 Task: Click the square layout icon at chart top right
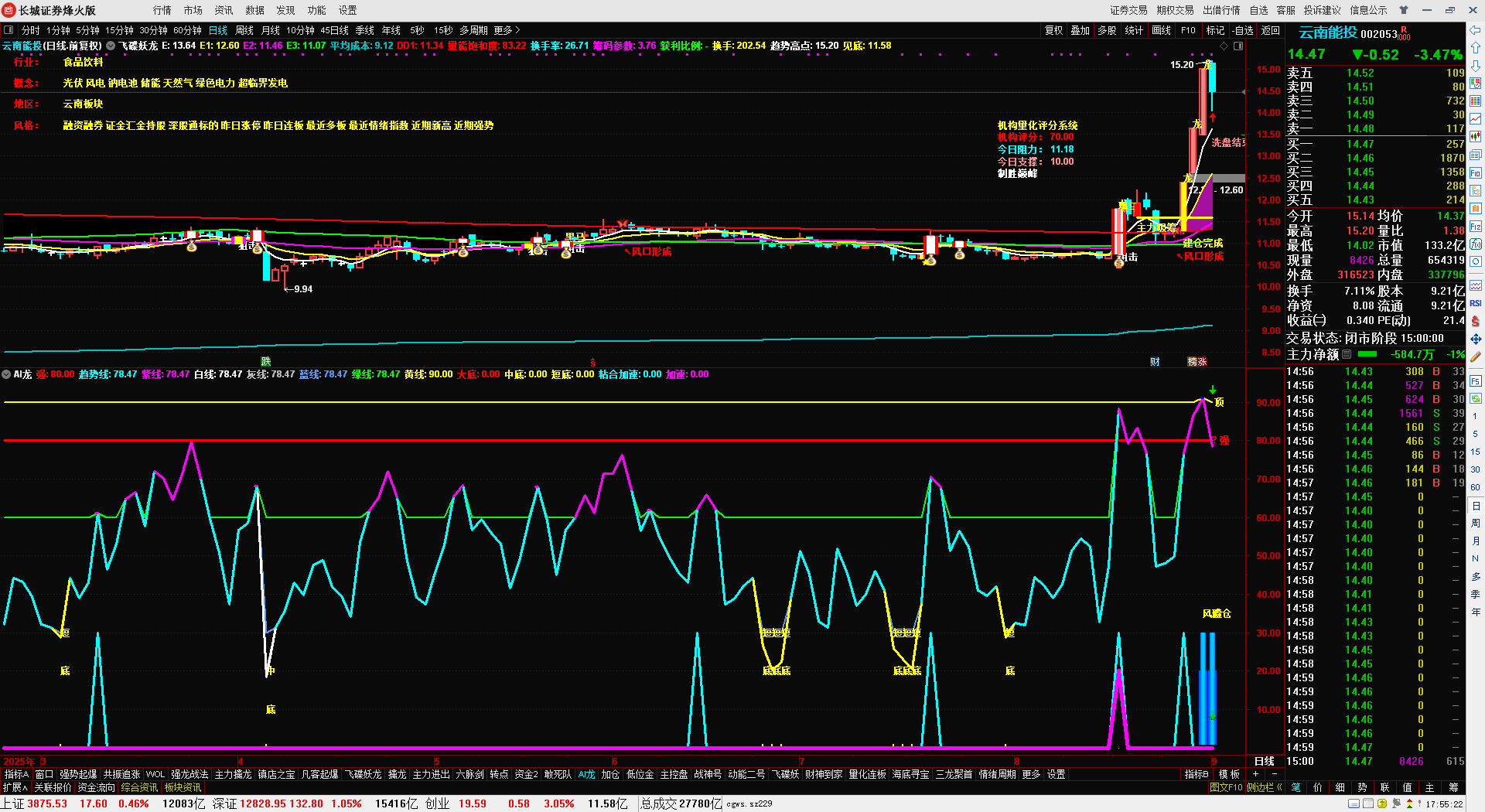coord(1238,46)
